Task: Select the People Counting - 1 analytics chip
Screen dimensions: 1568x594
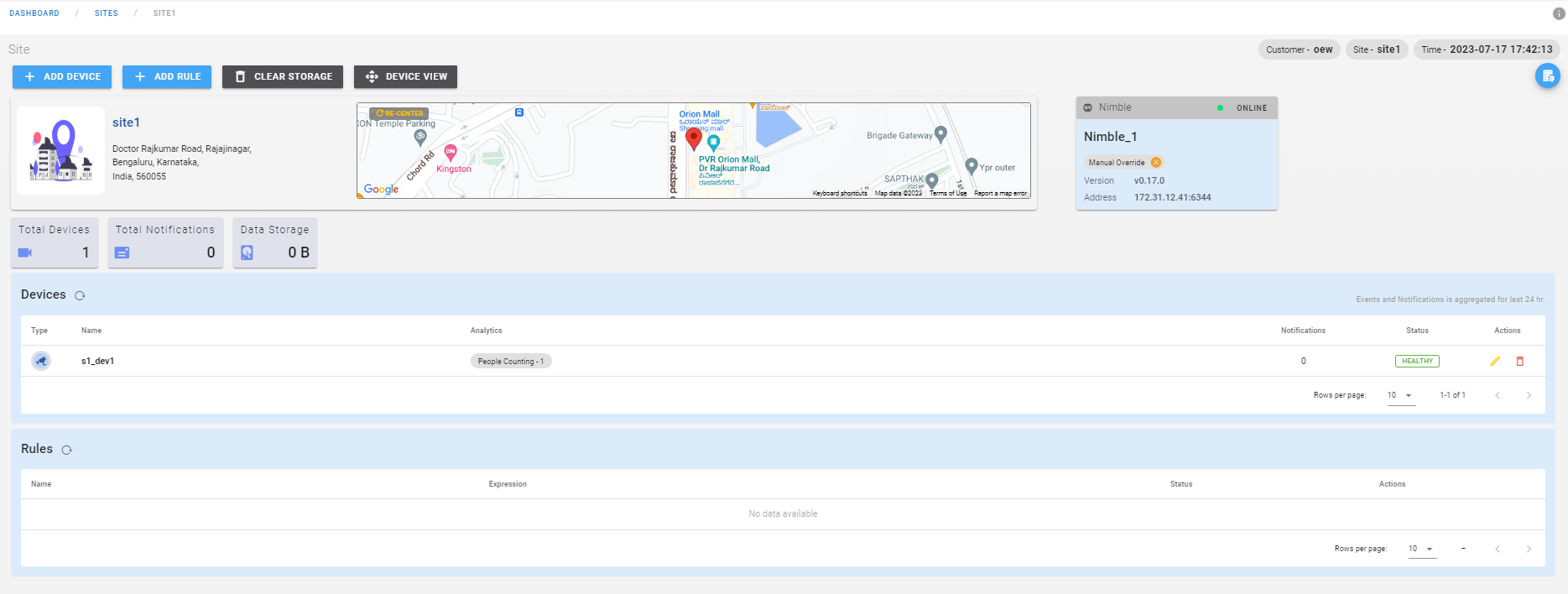Action: [x=510, y=362]
